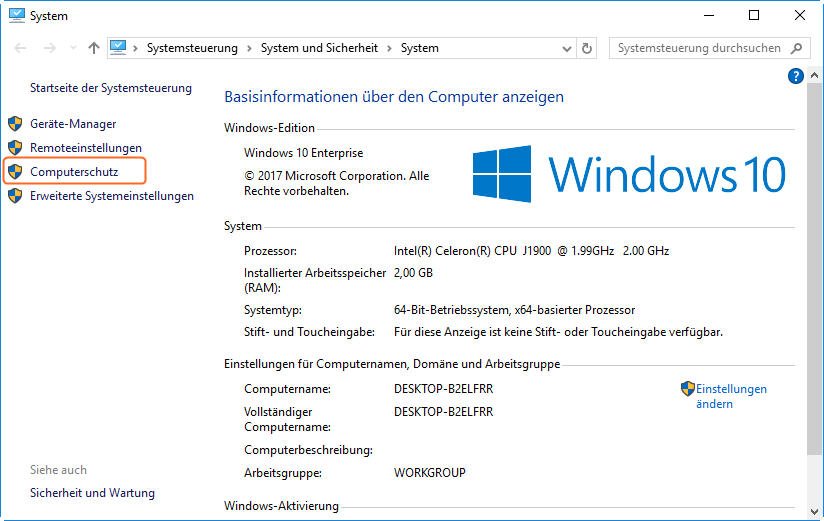This screenshot has width=824, height=521.
Task: Go up one level with up arrow
Action: coord(94,48)
